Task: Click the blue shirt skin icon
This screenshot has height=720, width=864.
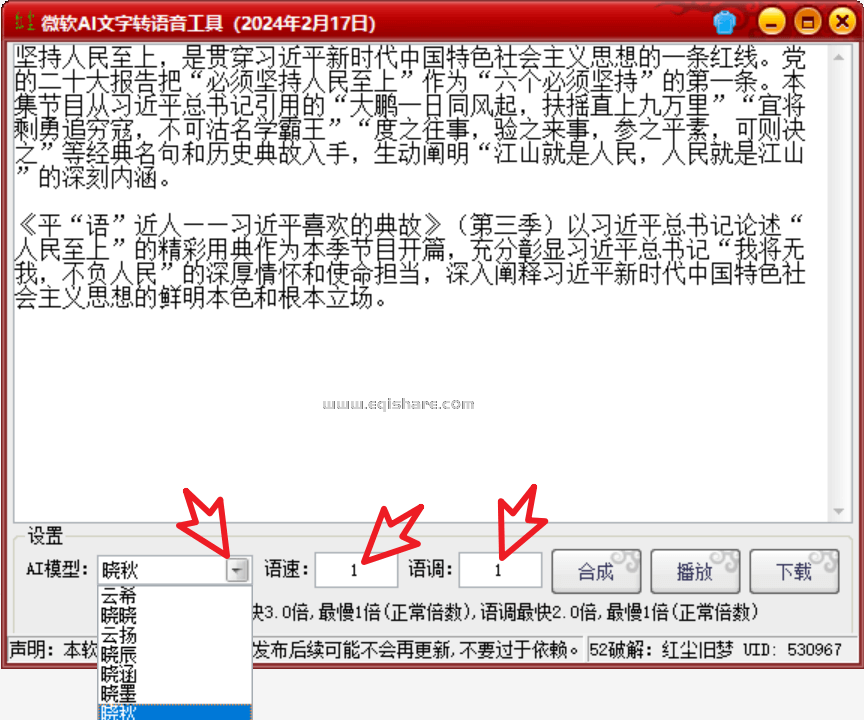Action: (x=726, y=21)
